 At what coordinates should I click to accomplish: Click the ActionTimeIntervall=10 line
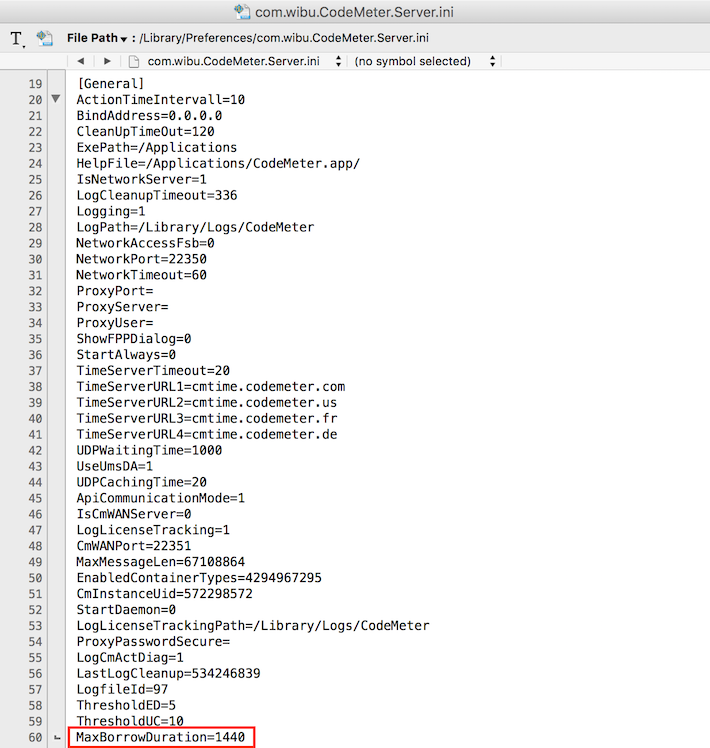click(x=160, y=100)
